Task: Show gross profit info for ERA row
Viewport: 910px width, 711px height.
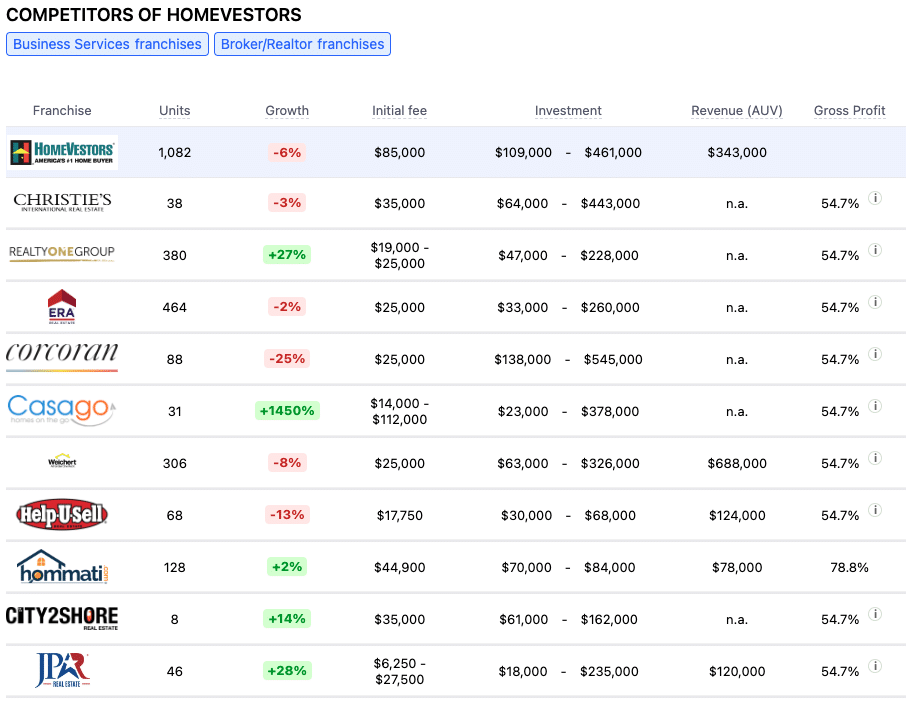Action: (875, 302)
